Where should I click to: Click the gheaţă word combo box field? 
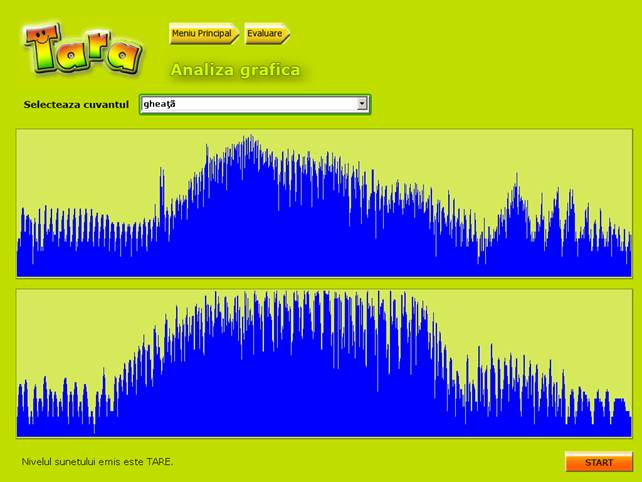255,104
